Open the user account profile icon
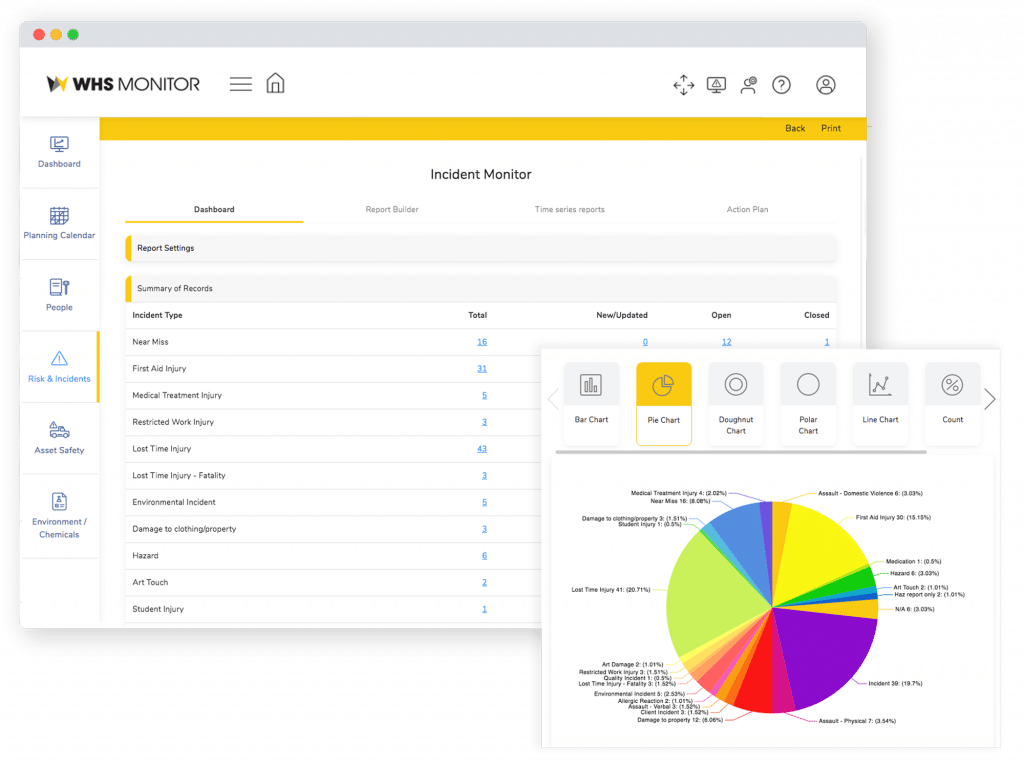This screenshot has width=1024, height=766. 825,85
